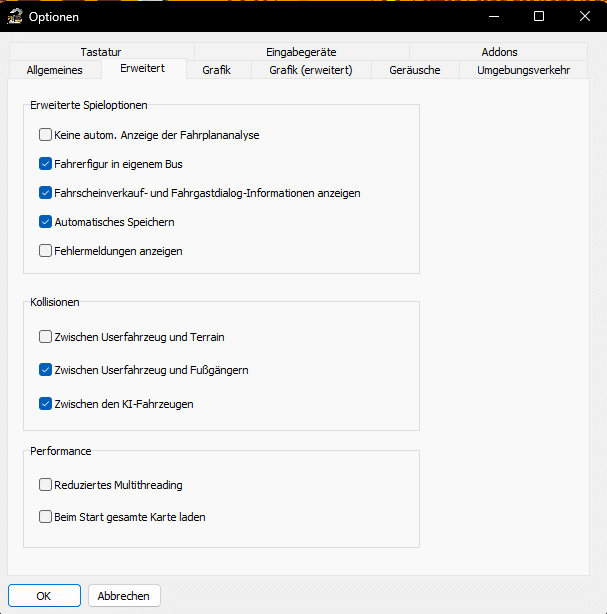This screenshot has height=614, width=607.
Task: Enable 'Keine autom. Anzeige der Fahrplananalyse'
Action: tap(45, 134)
